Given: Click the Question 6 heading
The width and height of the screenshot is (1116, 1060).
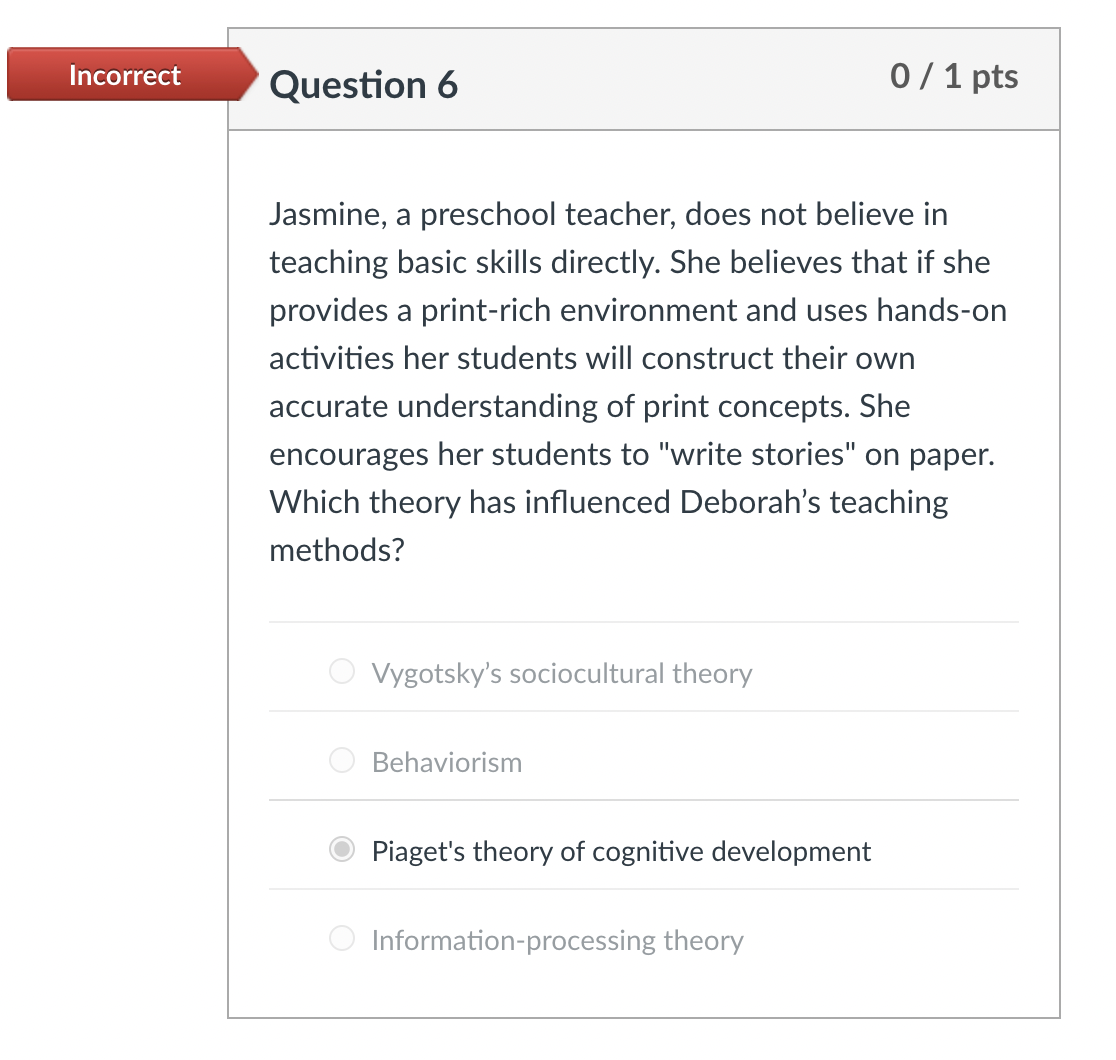Looking at the screenshot, I should [x=363, y=85].
